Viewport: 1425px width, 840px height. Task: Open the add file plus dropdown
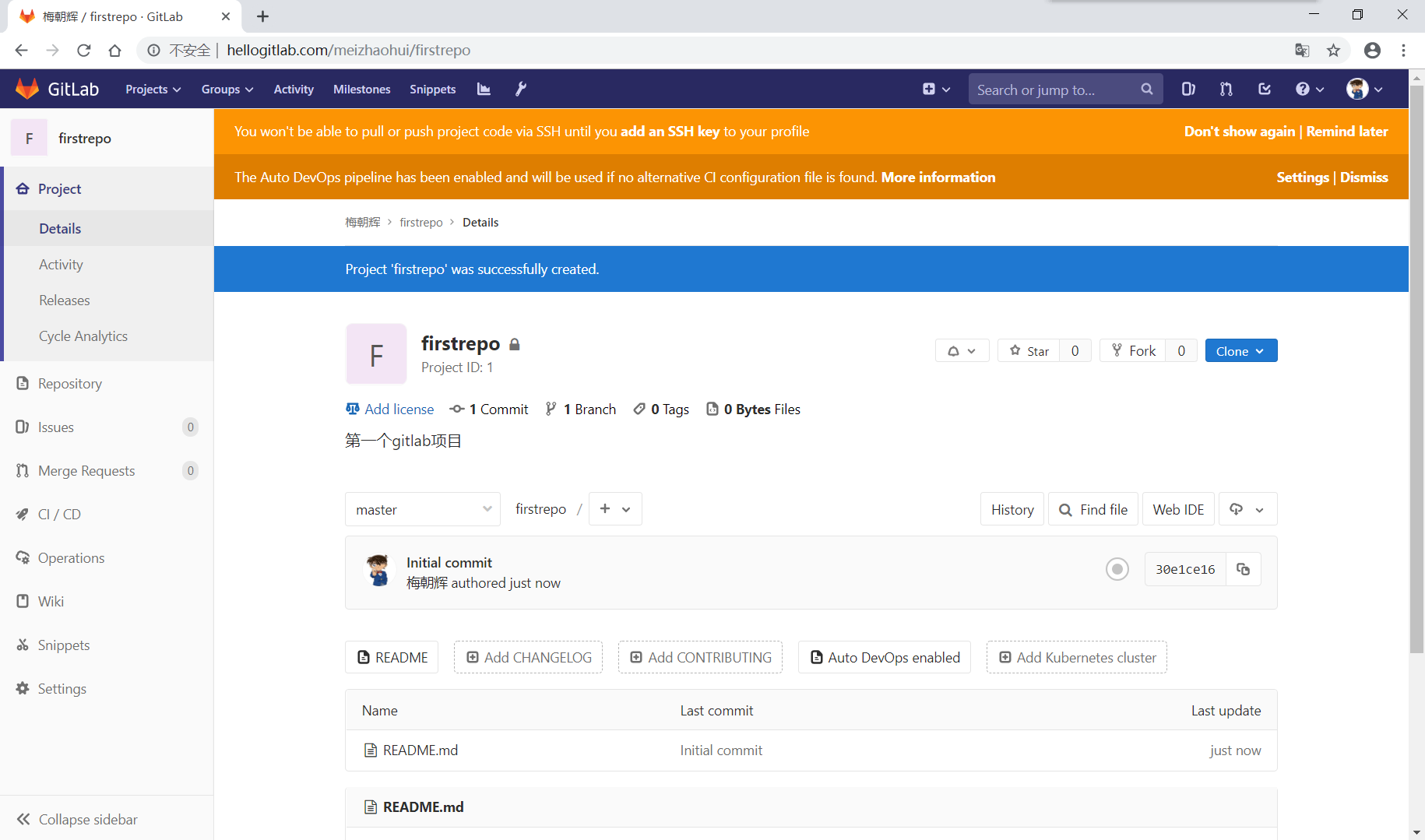click(615, 508)
